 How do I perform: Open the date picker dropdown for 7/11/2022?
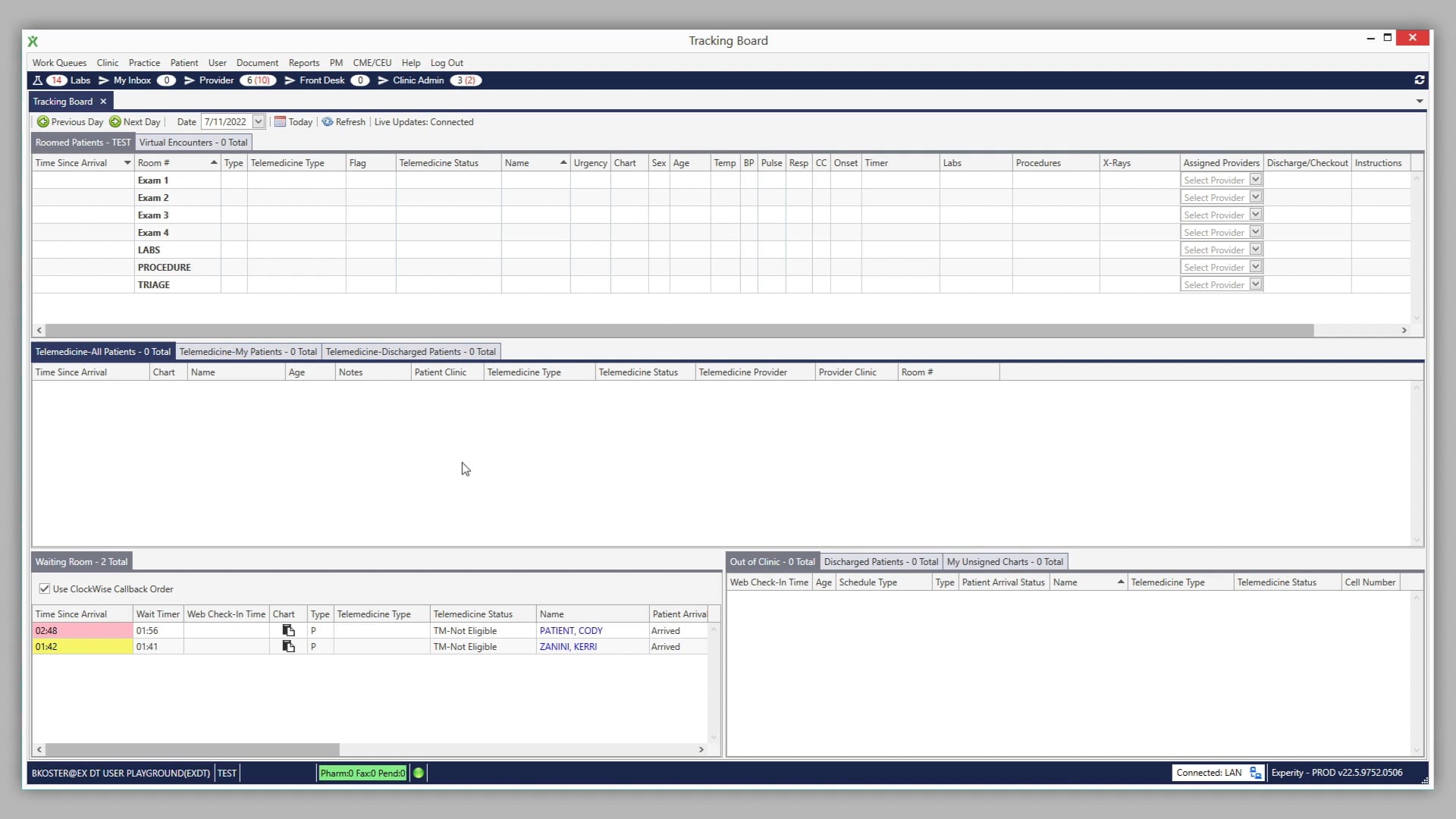coord(259,121)
